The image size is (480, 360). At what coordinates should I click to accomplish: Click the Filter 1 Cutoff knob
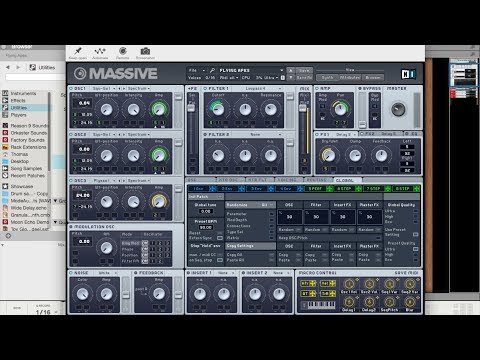tap(218, 109)
